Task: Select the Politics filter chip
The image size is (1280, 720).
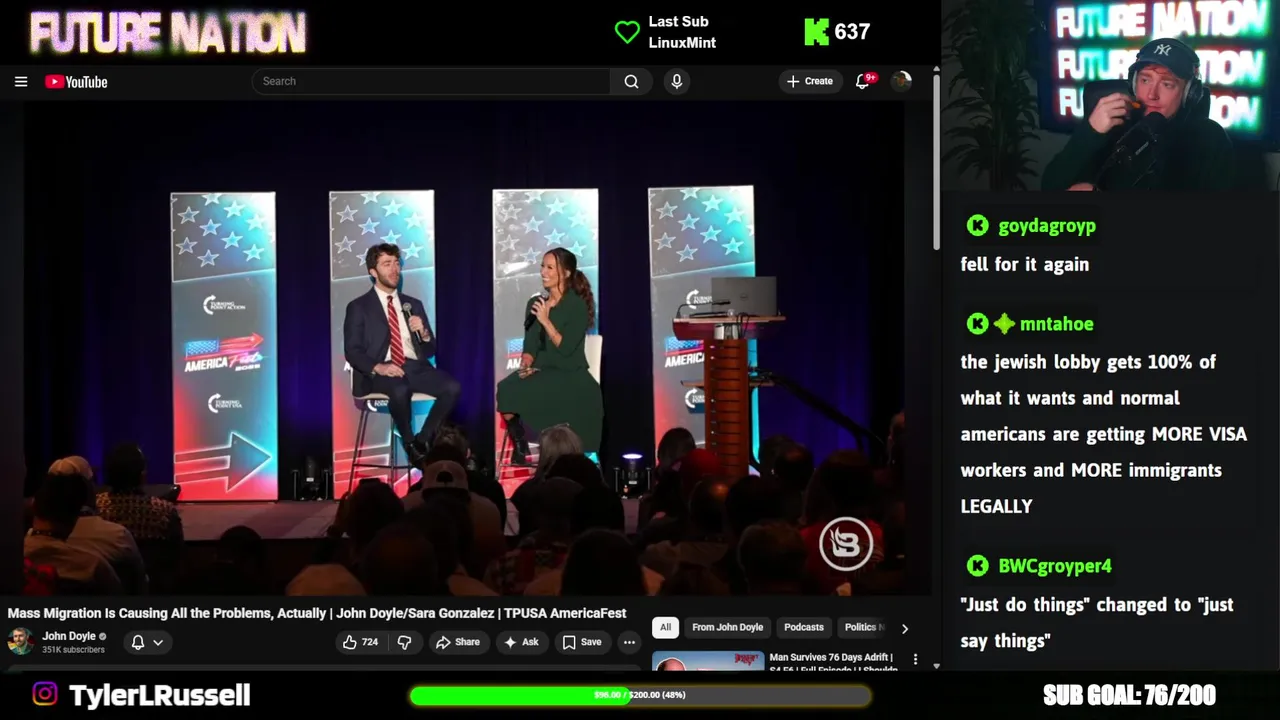Action: pos(864,627)
